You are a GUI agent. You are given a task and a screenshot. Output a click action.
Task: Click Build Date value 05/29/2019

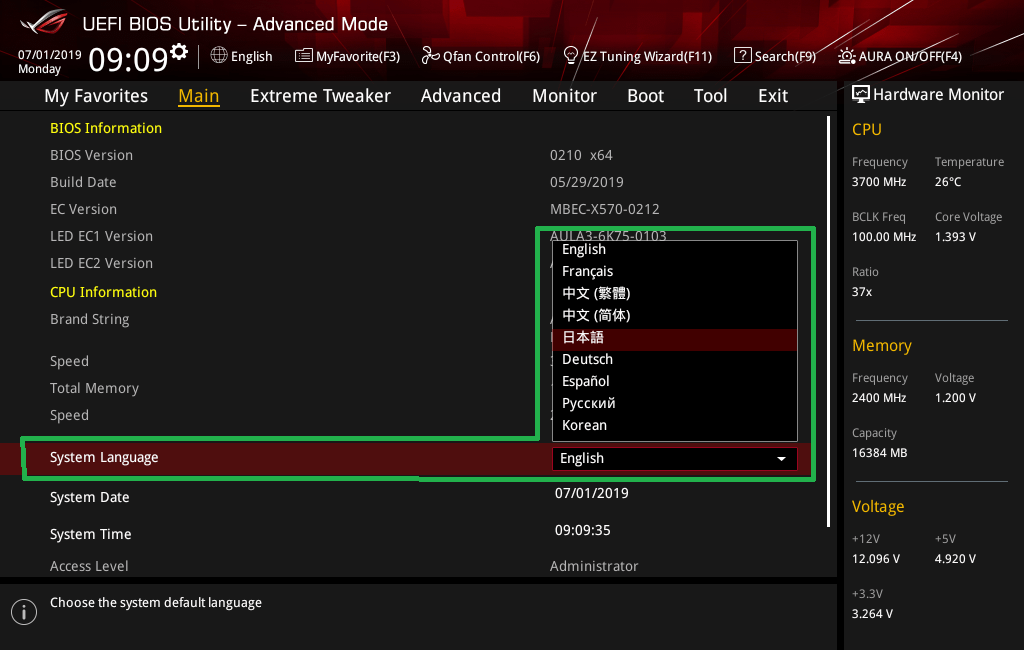586,182
